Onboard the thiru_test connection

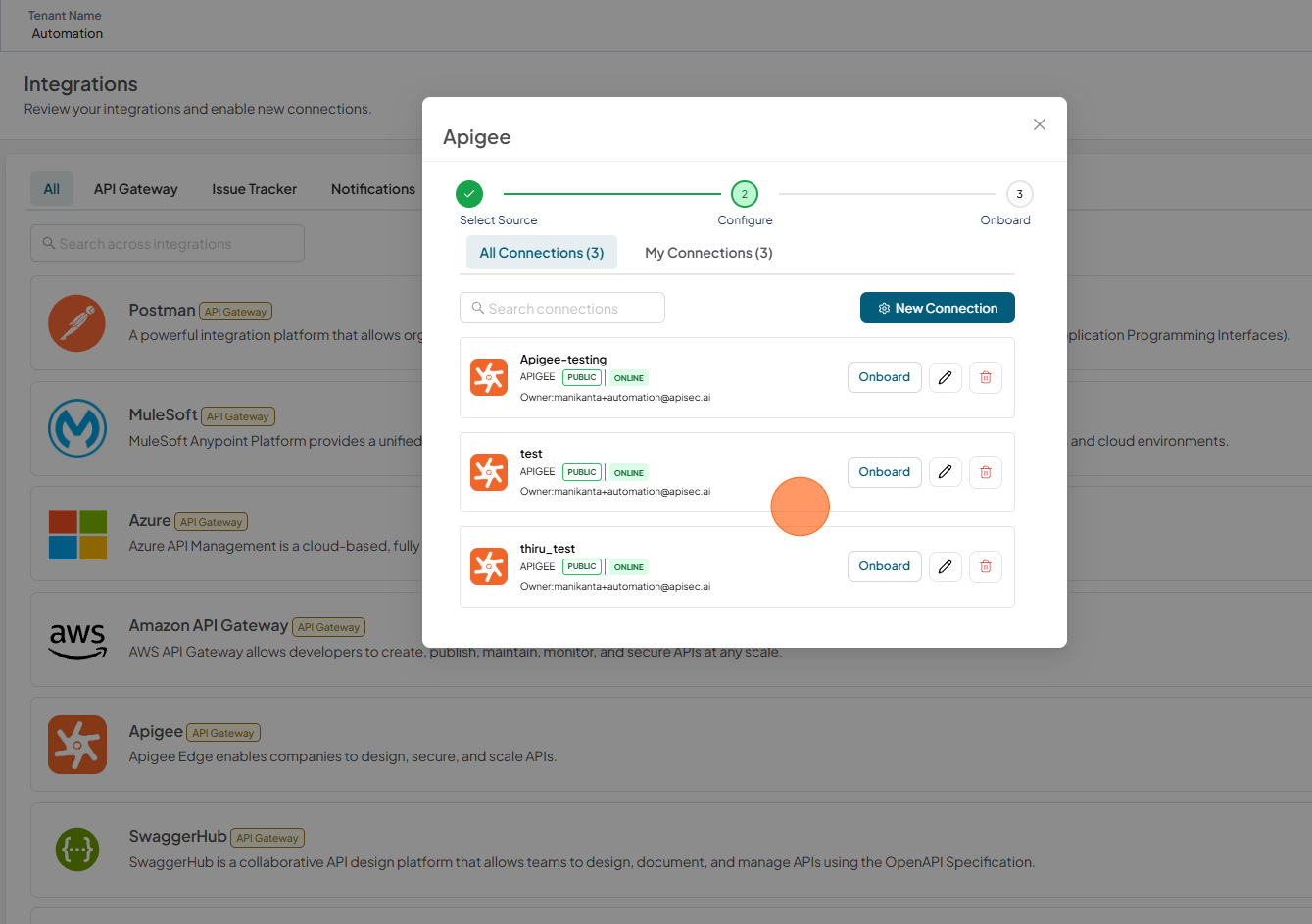(x=885, y=566)
